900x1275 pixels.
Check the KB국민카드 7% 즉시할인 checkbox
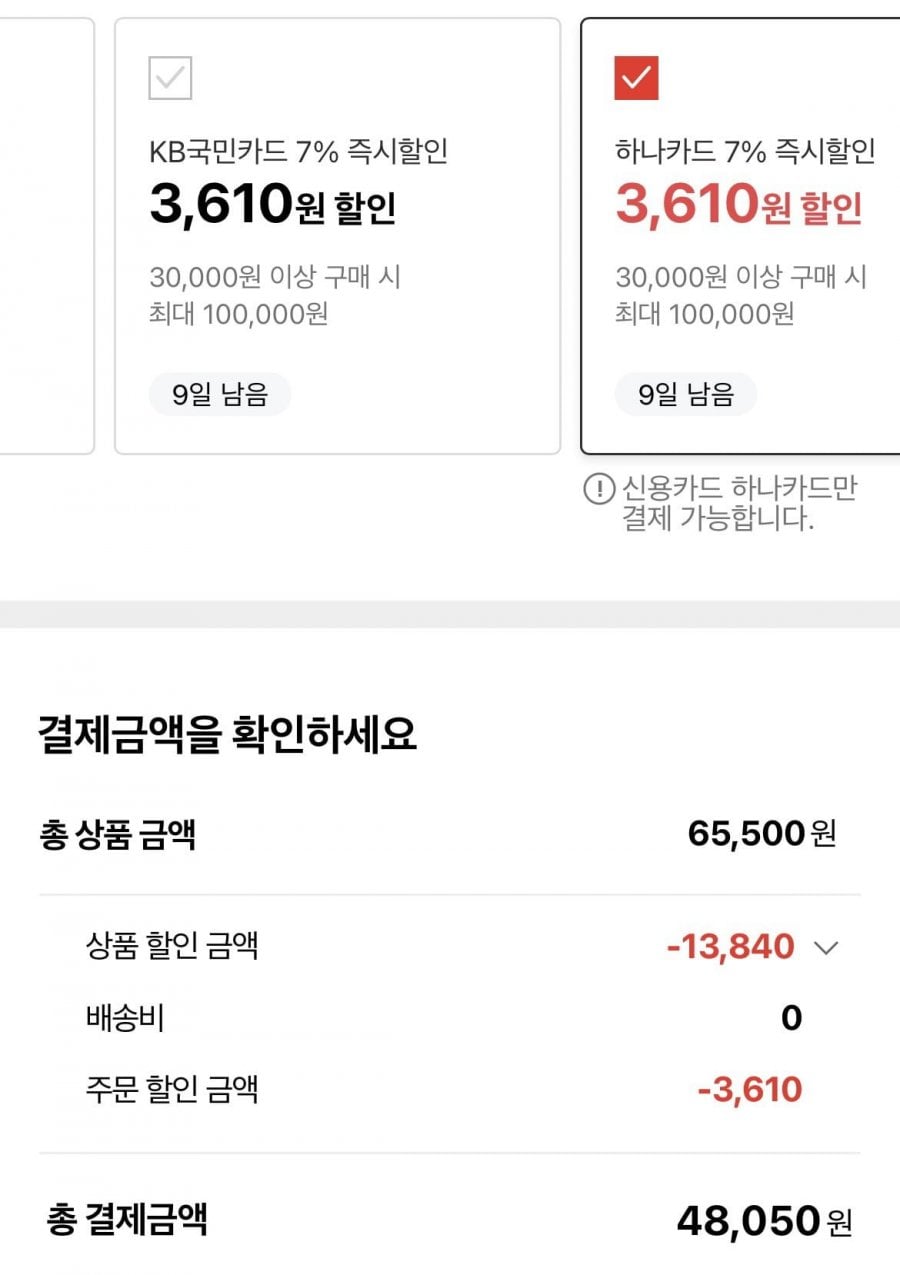170,78
